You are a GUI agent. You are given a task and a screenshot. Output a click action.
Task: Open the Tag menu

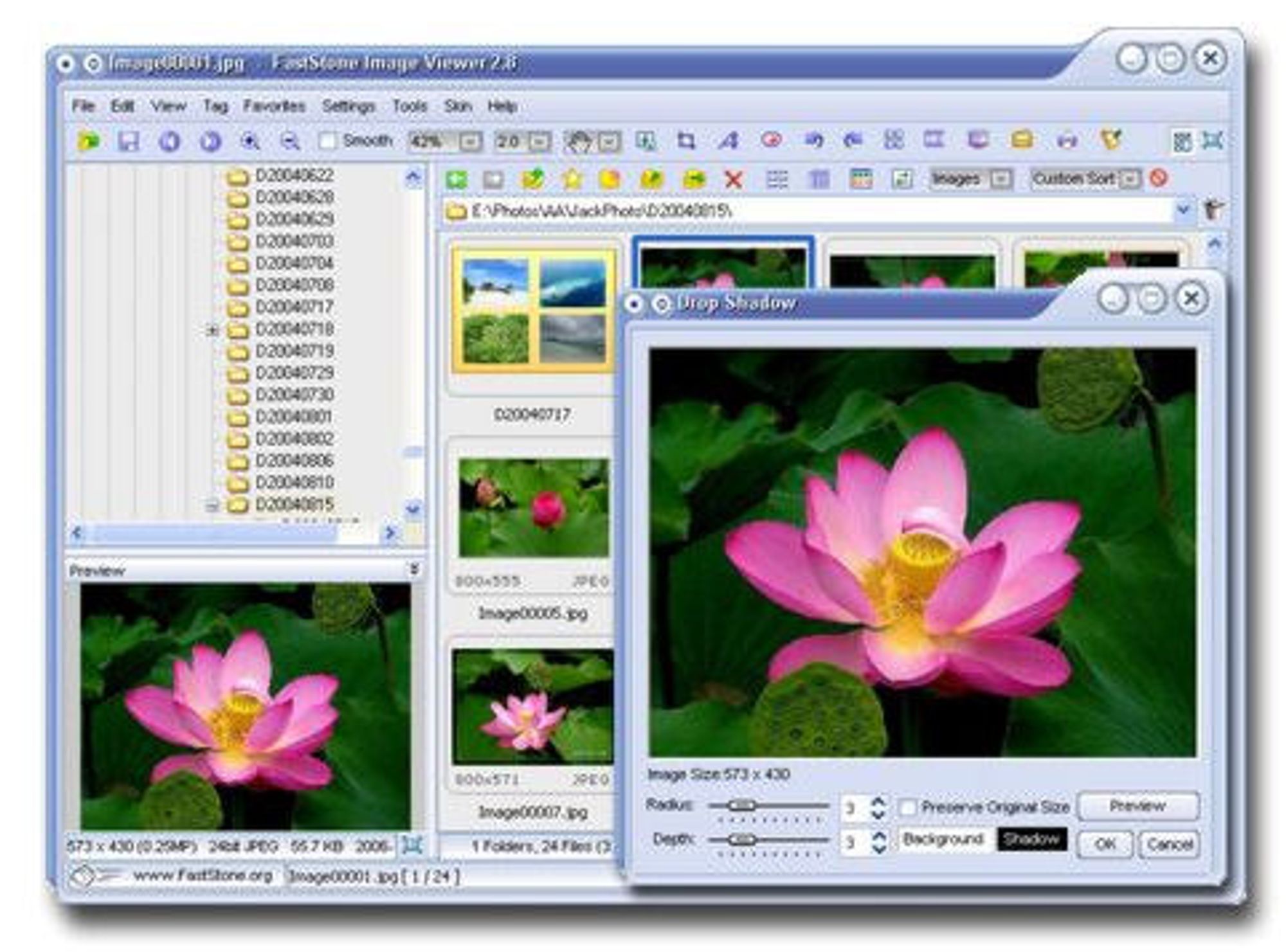click(215, 105)
